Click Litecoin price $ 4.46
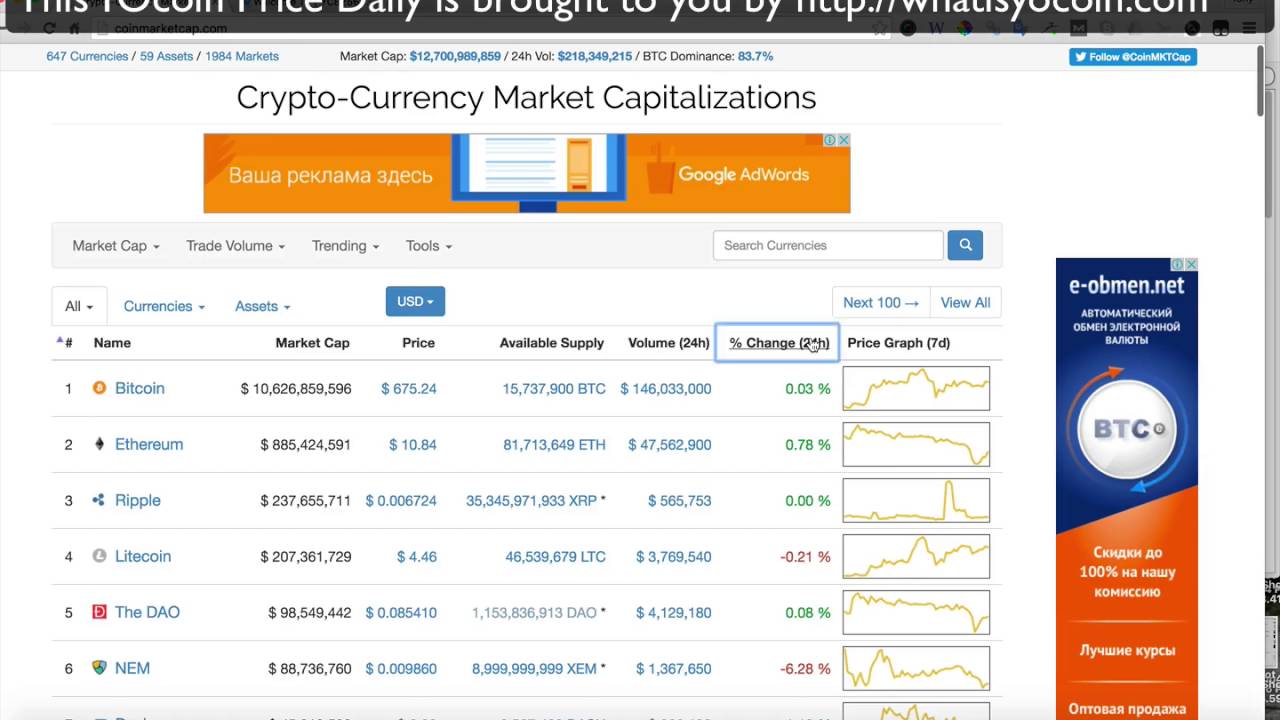This screenshot has height=720, width=1280. click(417, 557)
